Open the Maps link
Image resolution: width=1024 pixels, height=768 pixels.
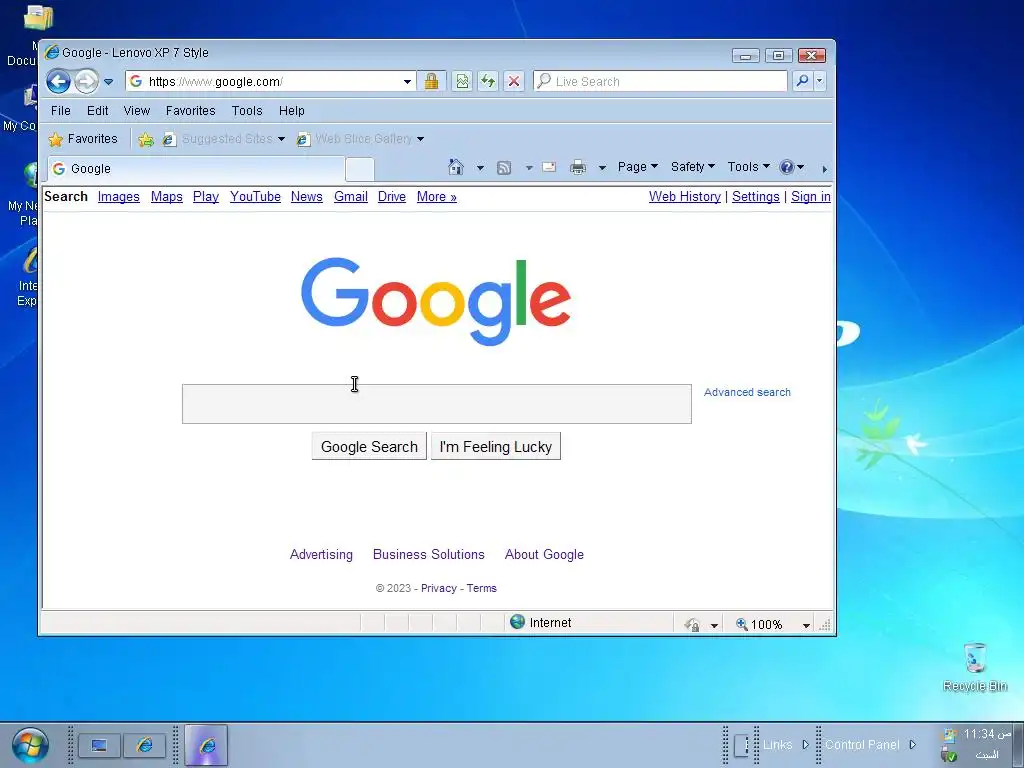tap(167, 197)
